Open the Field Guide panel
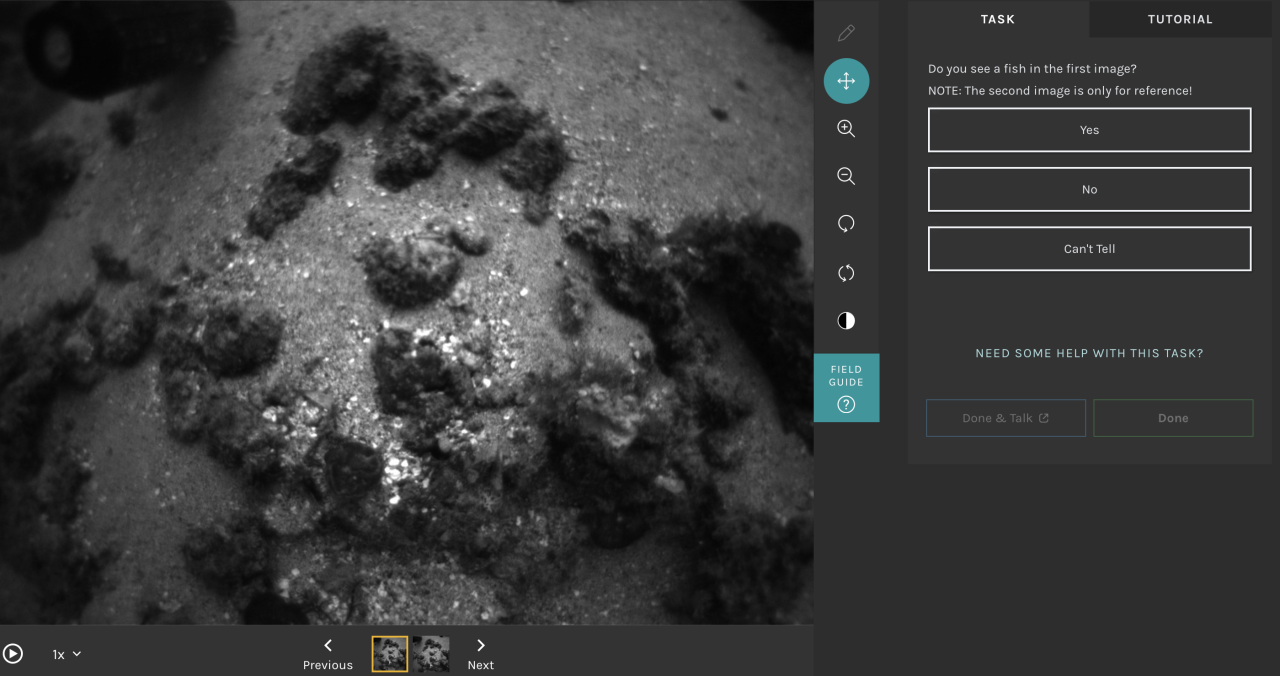The height and width of the screenshot is (676, 1280). tap(846, 387)
